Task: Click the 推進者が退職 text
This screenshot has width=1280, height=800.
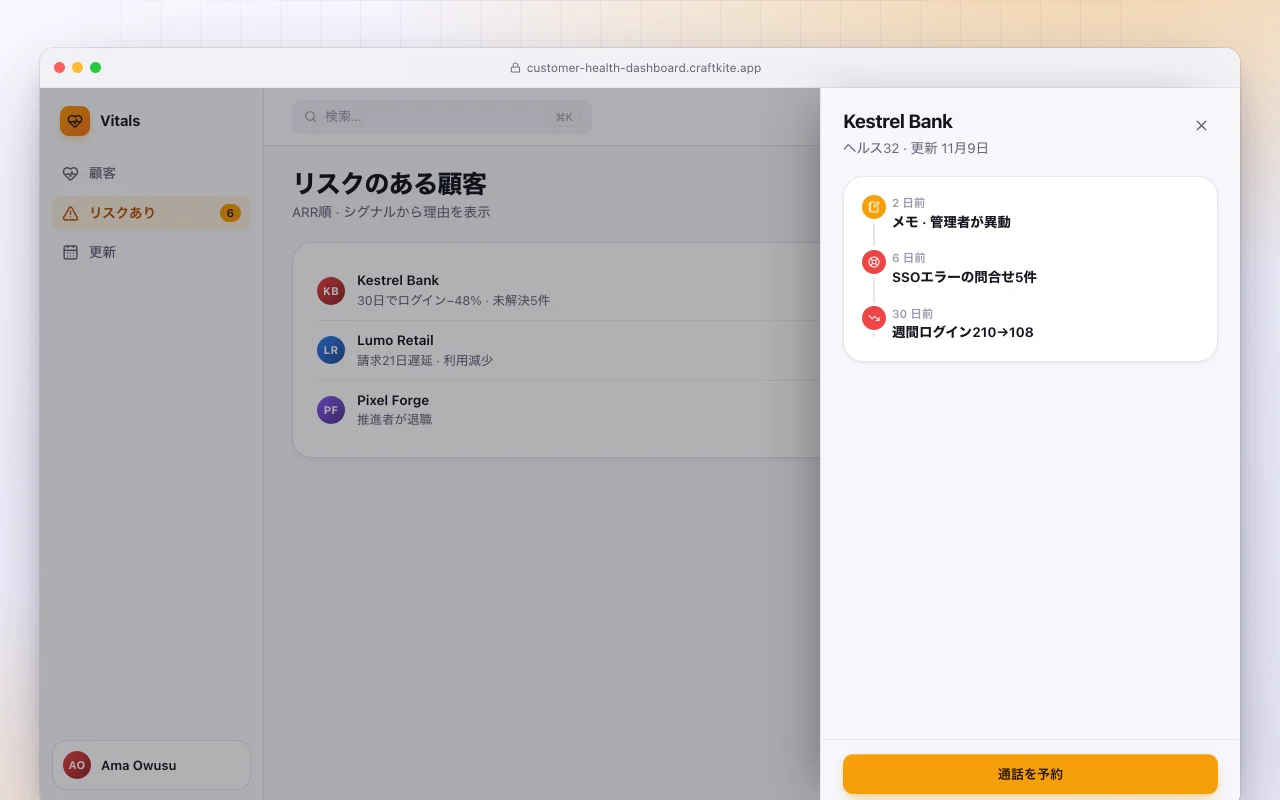Action: pyautogui.click(x=394, y=420)
